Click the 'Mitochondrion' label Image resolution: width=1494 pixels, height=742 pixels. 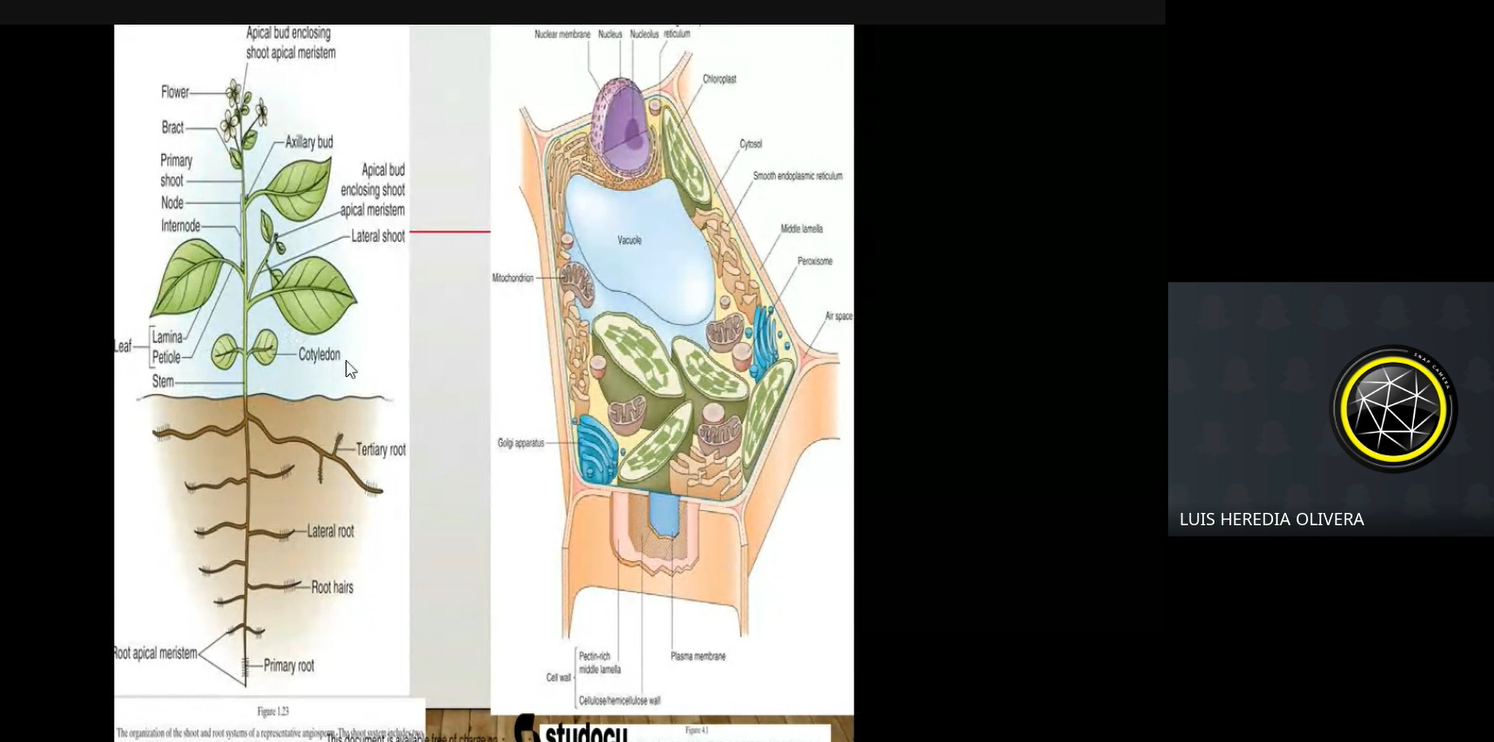(513, 278)
